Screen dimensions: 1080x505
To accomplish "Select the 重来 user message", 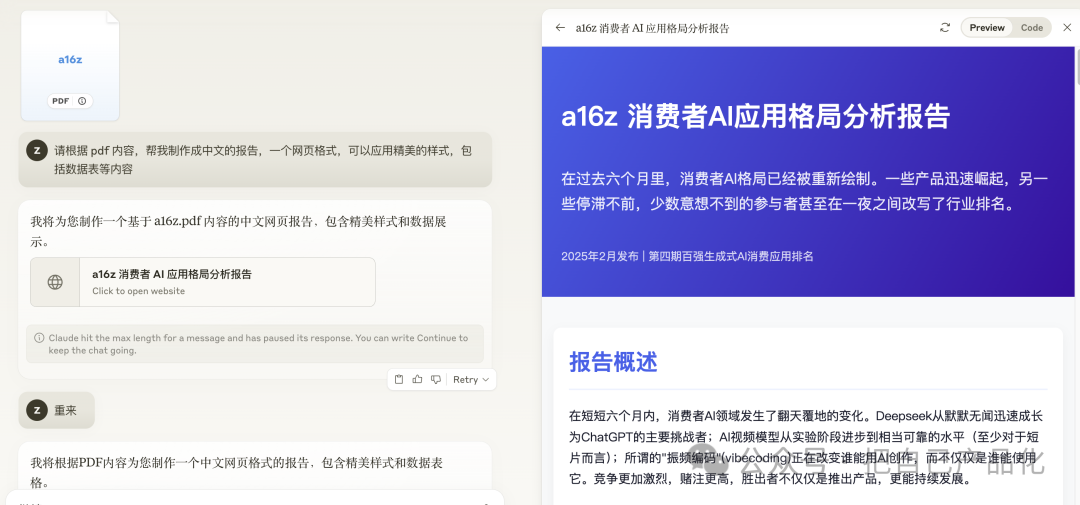I will [x=56, y=411].
